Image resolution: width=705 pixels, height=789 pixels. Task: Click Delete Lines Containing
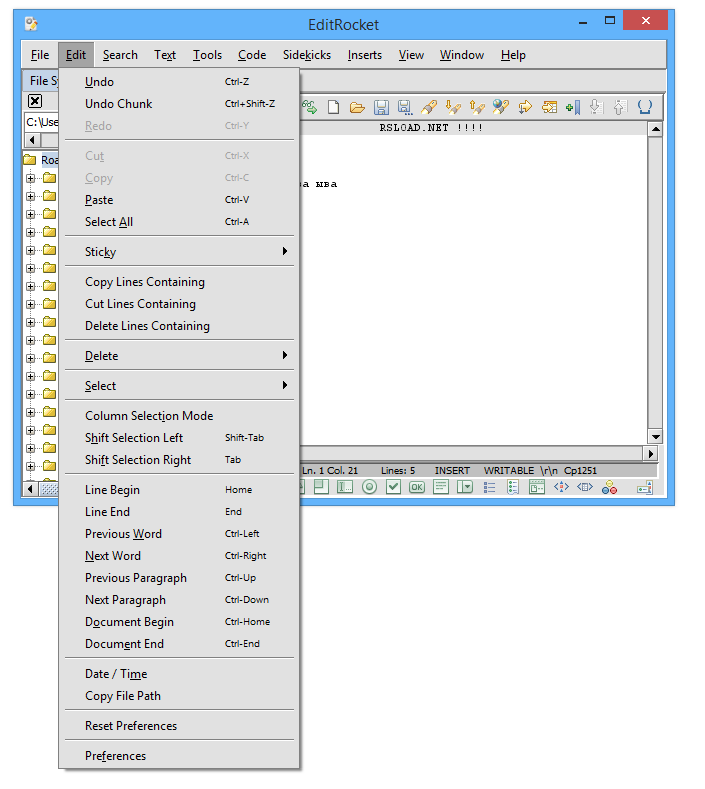click(179, 326)
